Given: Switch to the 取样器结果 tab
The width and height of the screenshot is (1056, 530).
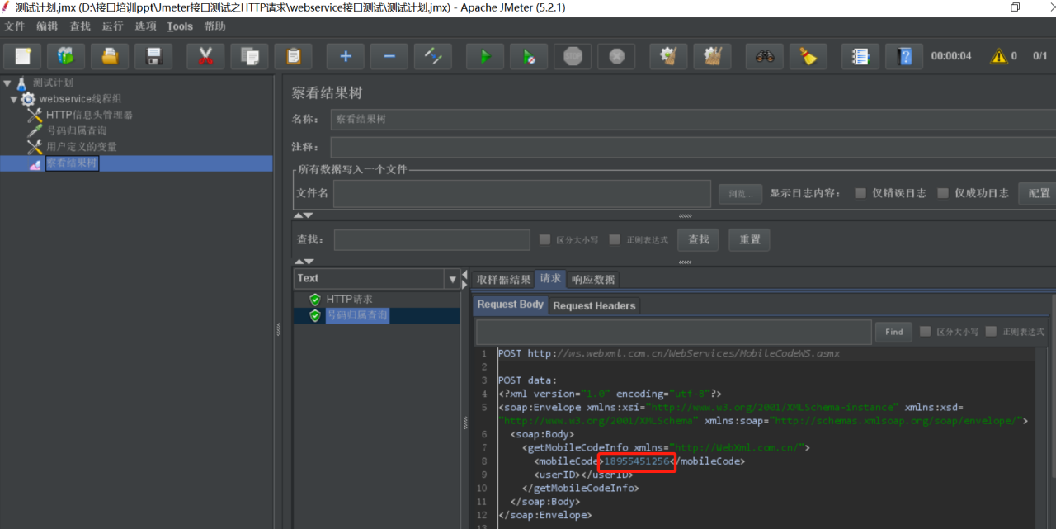Looking at the screenshot, I should (x=503, y=279).
